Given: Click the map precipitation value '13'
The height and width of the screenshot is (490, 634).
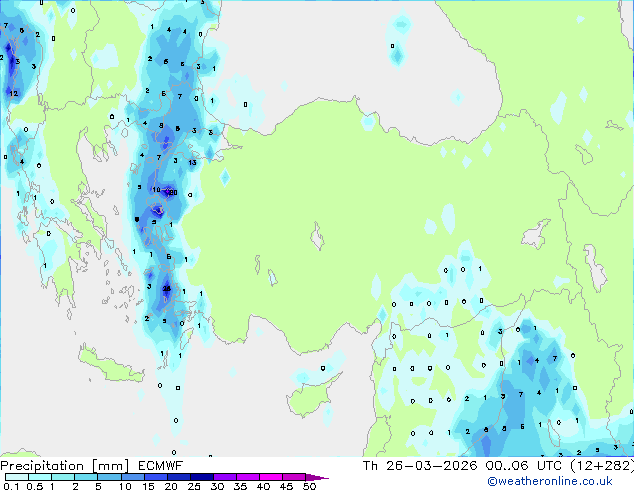Looking at the screenshot, I should coord(192,163).
